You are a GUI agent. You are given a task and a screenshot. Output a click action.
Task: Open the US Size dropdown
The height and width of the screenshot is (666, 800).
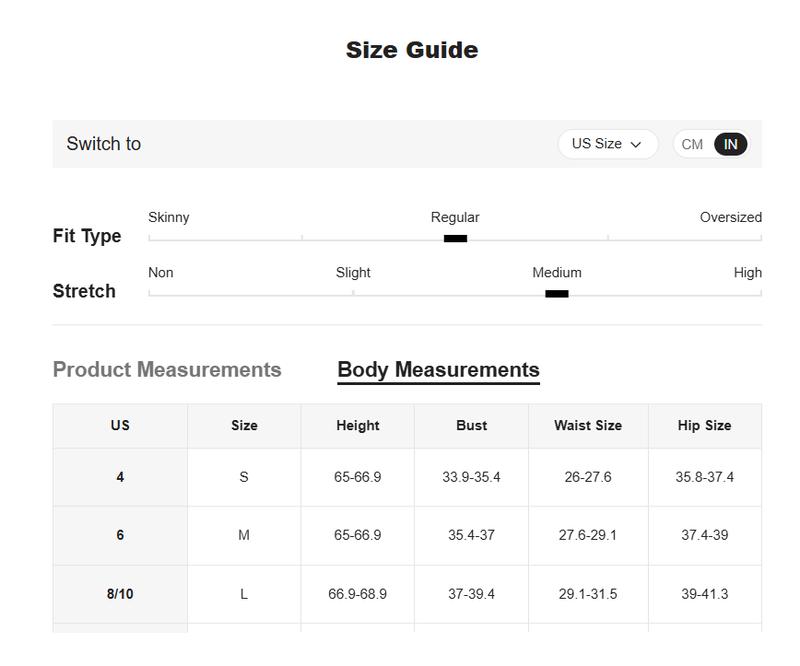607,144
